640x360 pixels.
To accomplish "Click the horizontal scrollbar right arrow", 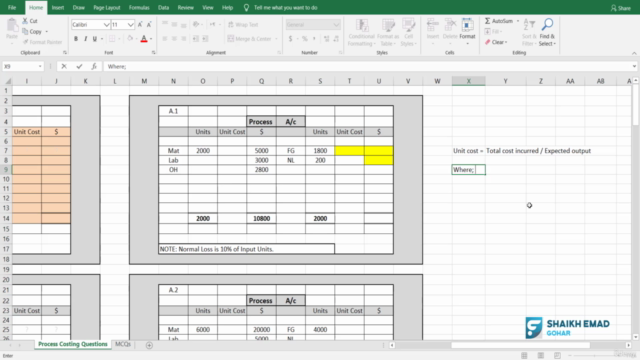I will point(629,345).
